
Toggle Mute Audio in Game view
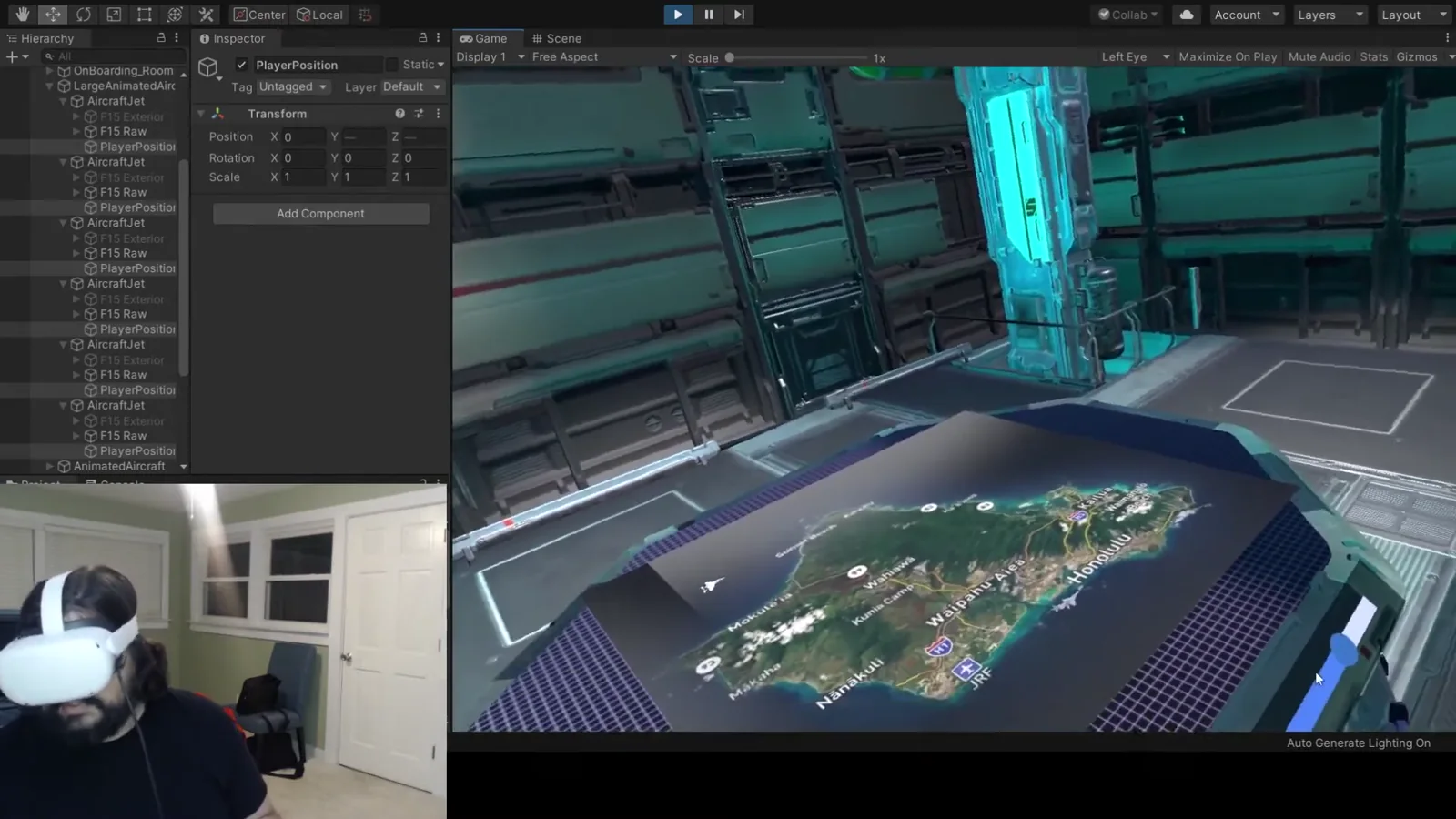(x=1319, y=56)
